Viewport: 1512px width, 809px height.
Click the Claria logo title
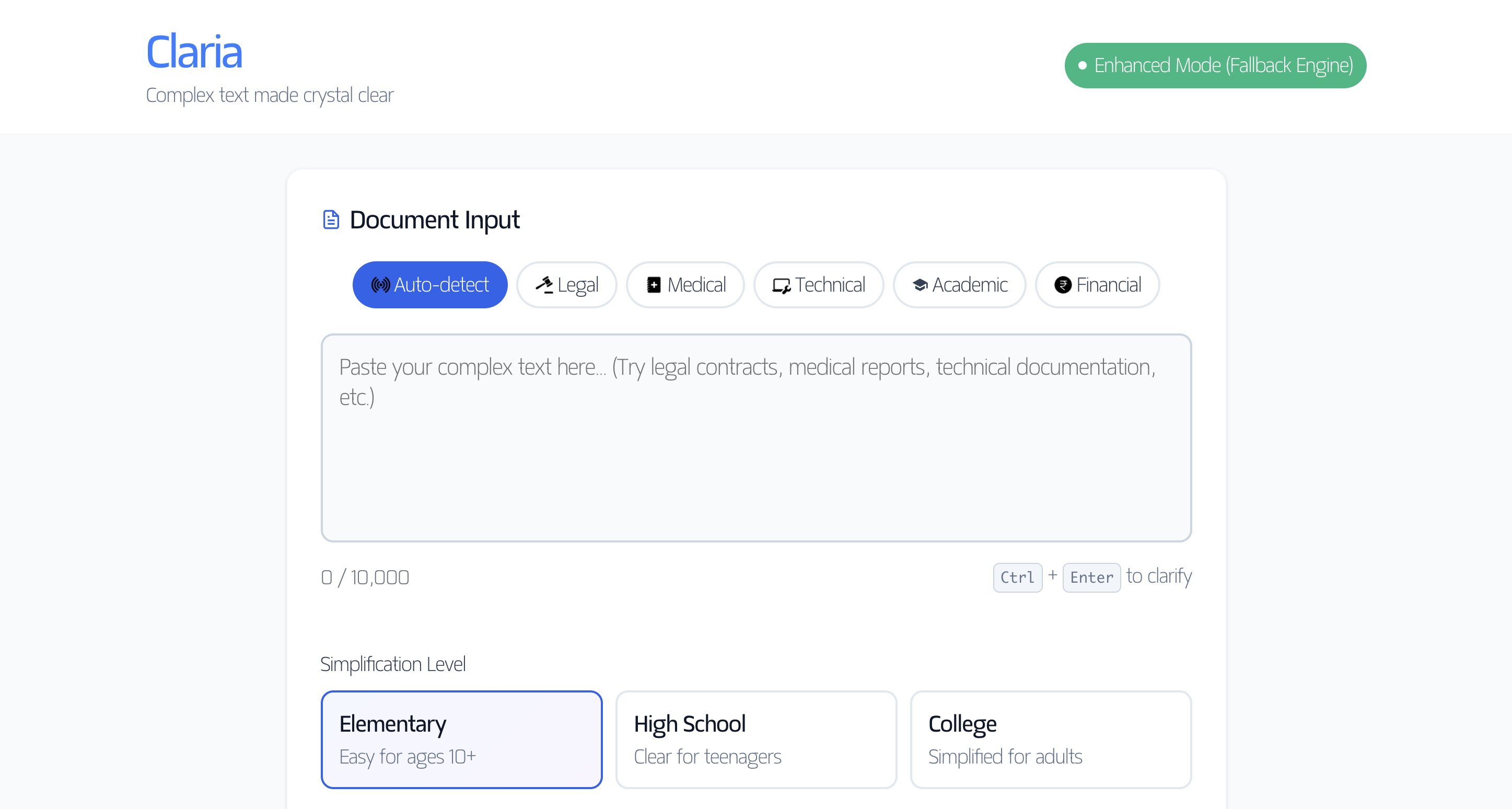(x=194, y=52)
